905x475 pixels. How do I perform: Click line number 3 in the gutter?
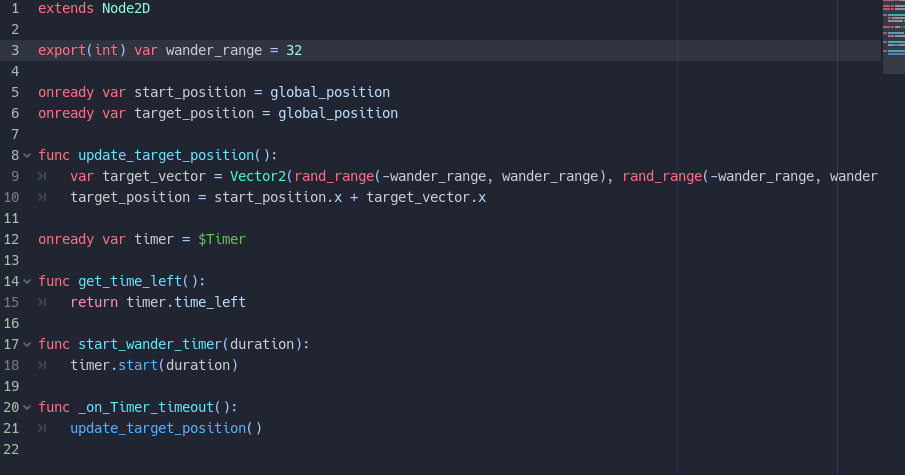click(15, 51)
